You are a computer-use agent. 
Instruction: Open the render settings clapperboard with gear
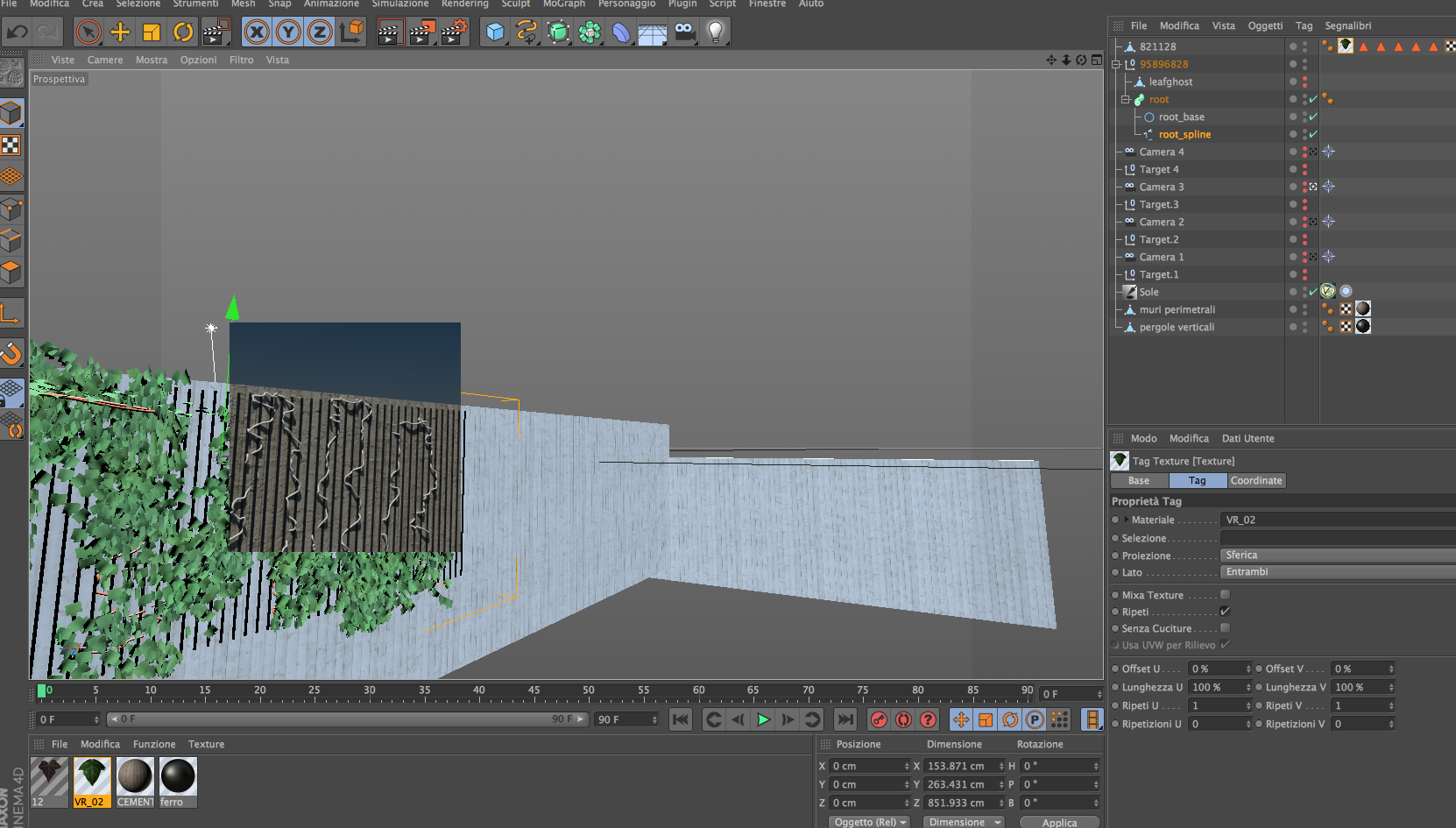(x=454, y=32)
